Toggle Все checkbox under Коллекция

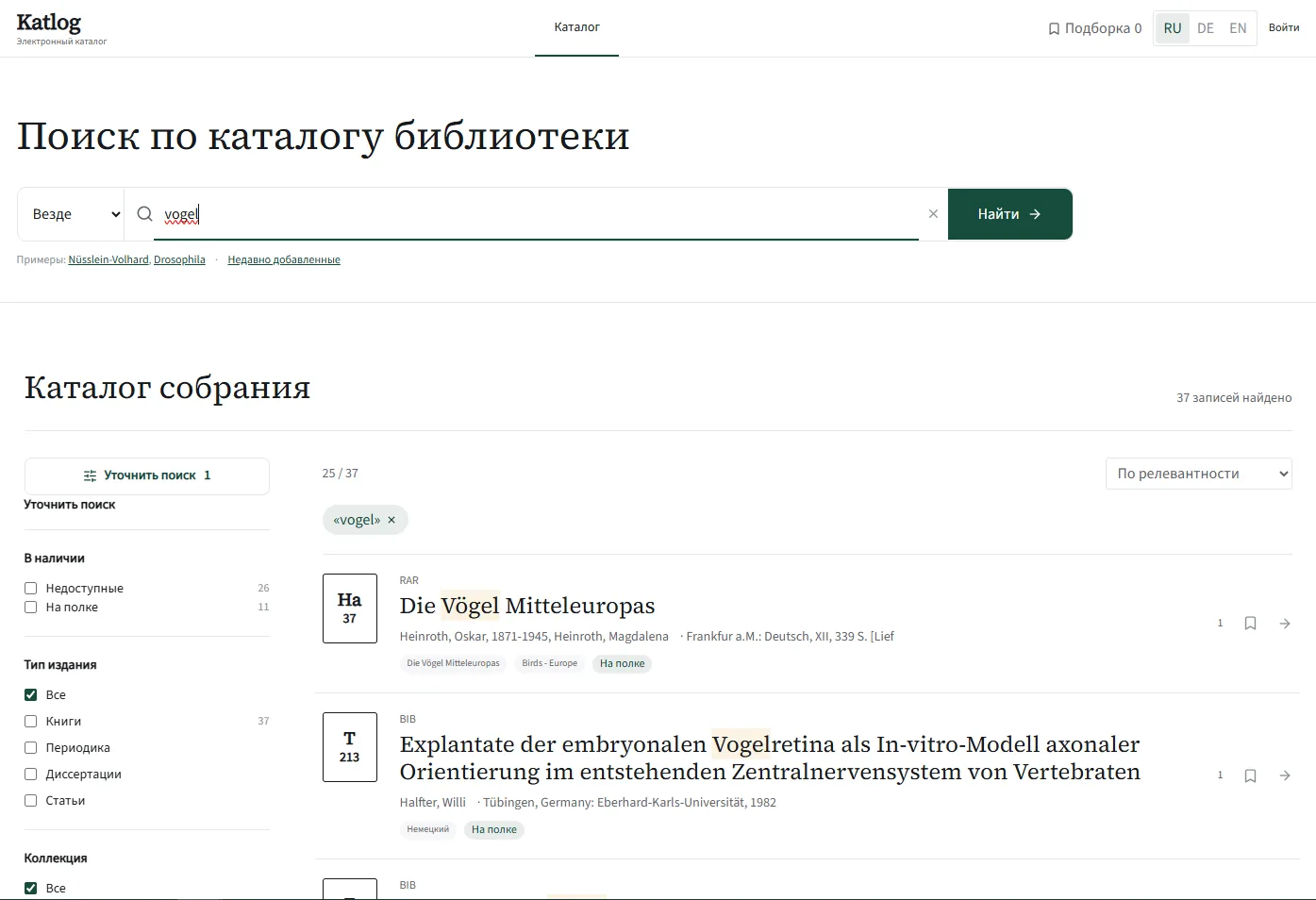(x=30, y=889)
